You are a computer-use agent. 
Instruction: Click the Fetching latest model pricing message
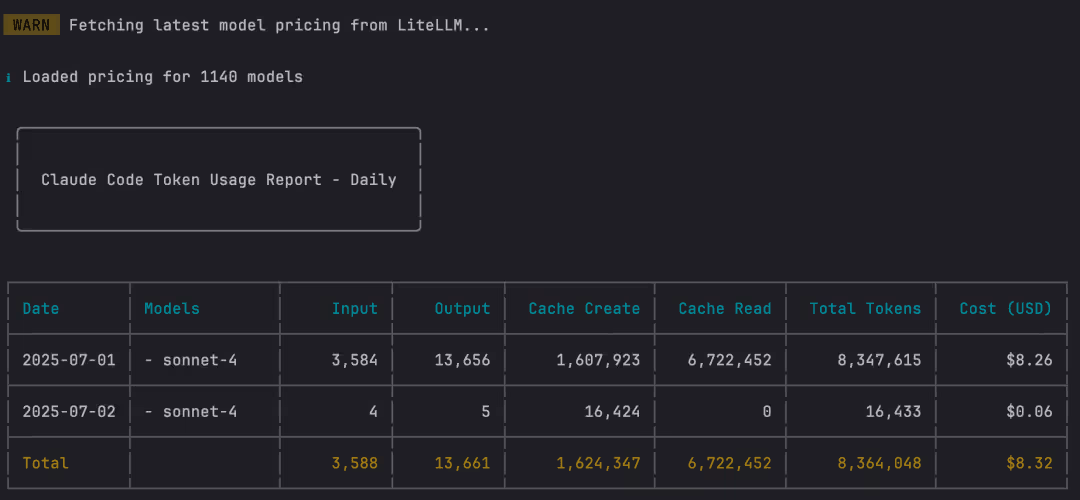pyautogui.click(x=279, y=25)
